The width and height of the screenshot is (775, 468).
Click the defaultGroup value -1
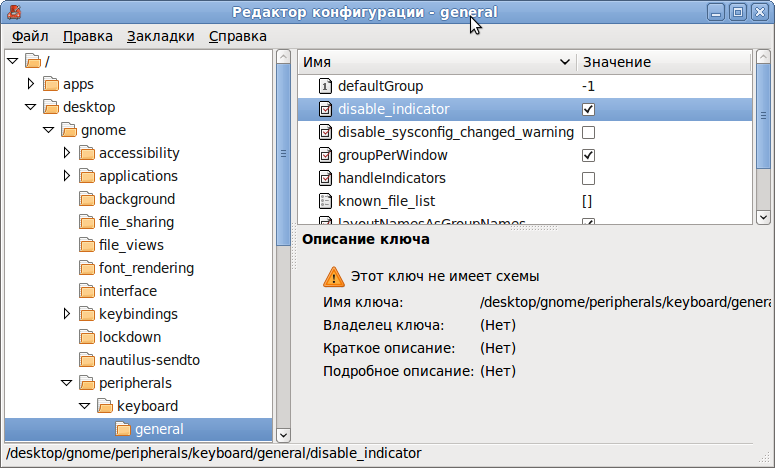coord(588,86)
